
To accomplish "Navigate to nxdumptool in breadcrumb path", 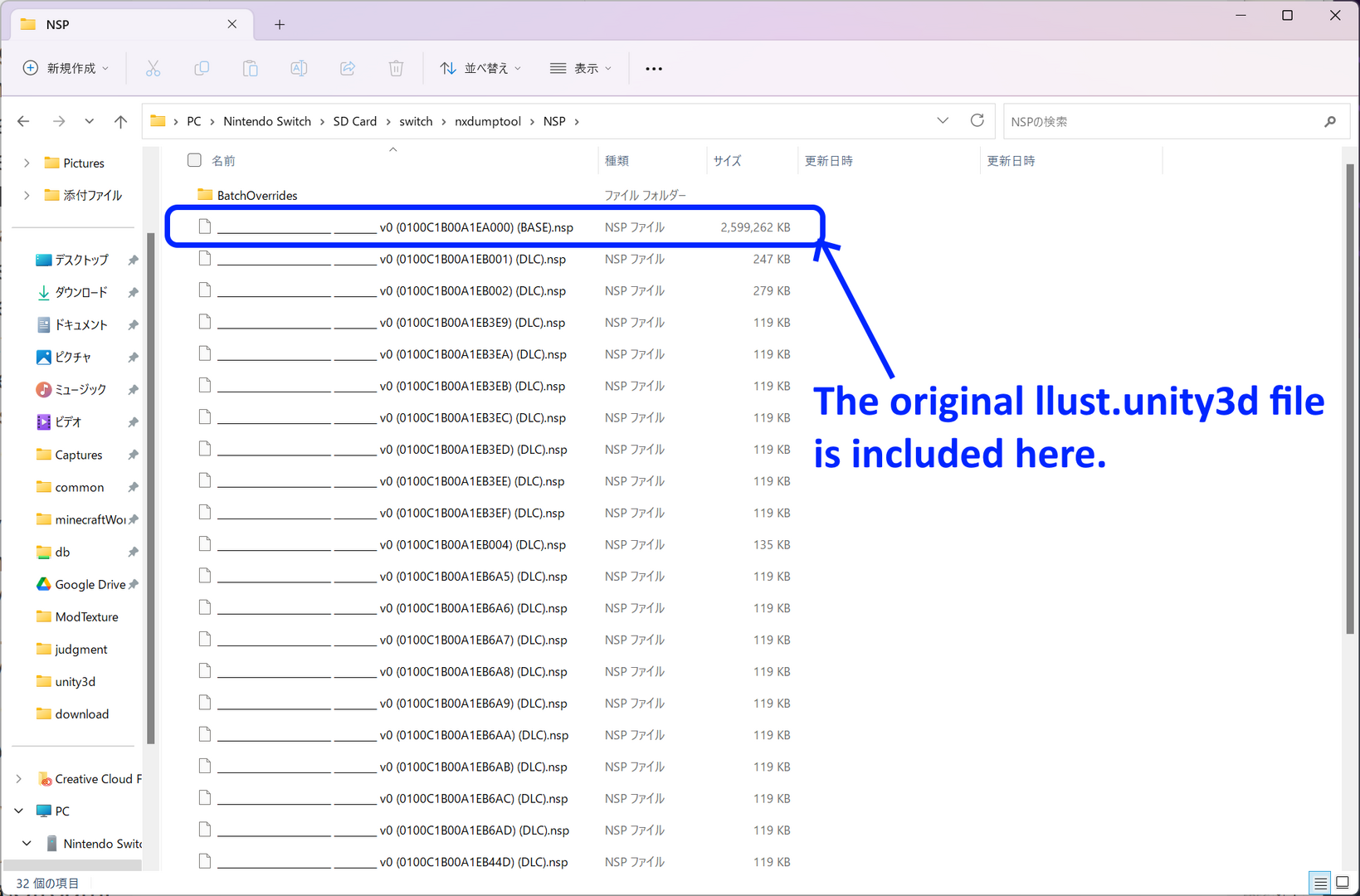I will click(488, 122).
